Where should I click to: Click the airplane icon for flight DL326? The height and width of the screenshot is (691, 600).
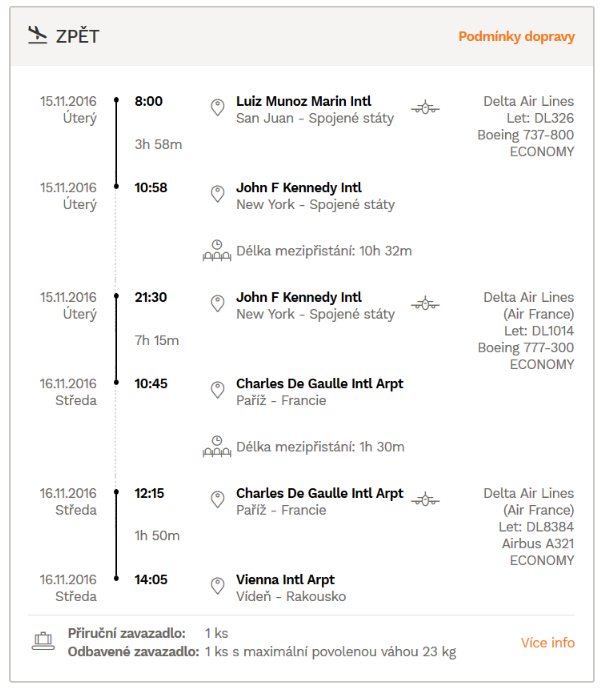point(425,107)
